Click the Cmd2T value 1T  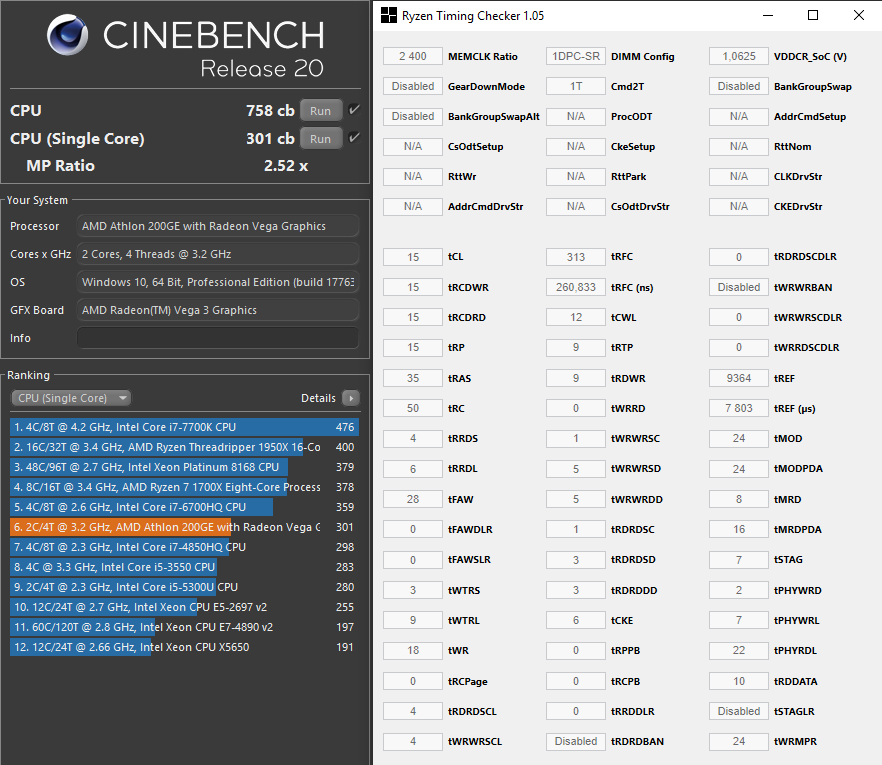click(x=576, y=86)
